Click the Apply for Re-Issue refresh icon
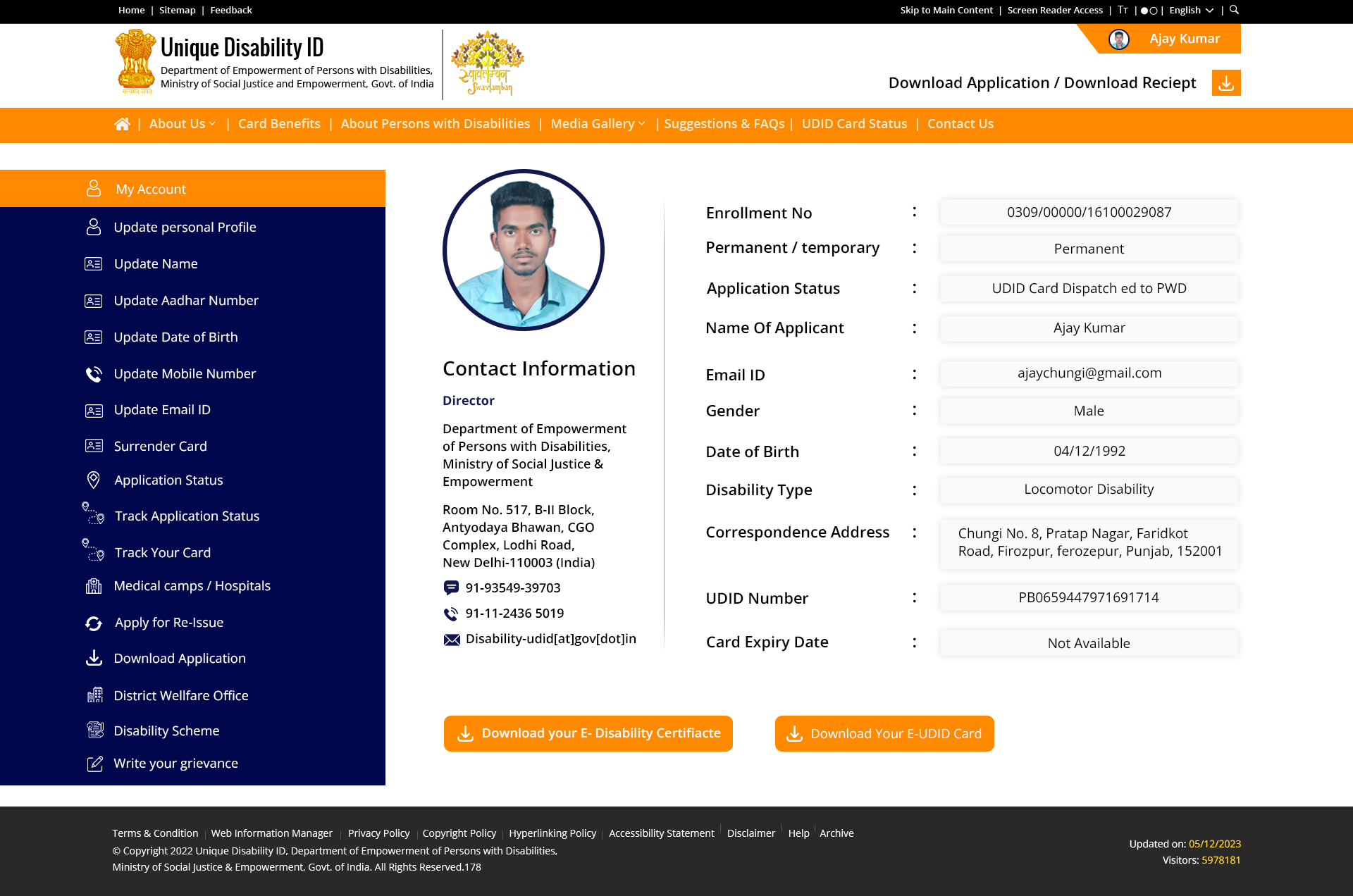Screen dimensions: 1353x896 pyautogui.click(x=94, y=623)
